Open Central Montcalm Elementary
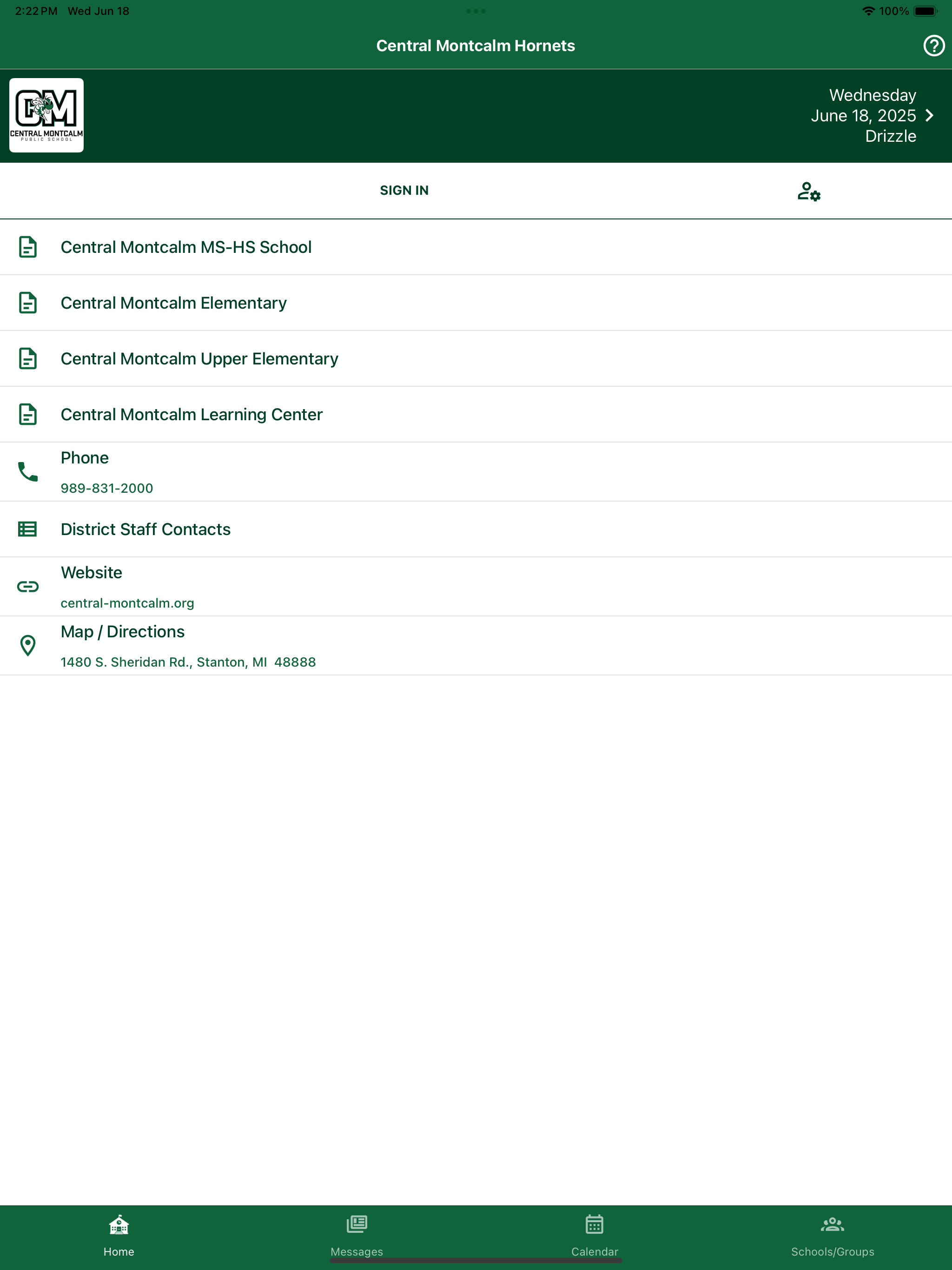952x1270 pixels. click(x=476, y=303)
